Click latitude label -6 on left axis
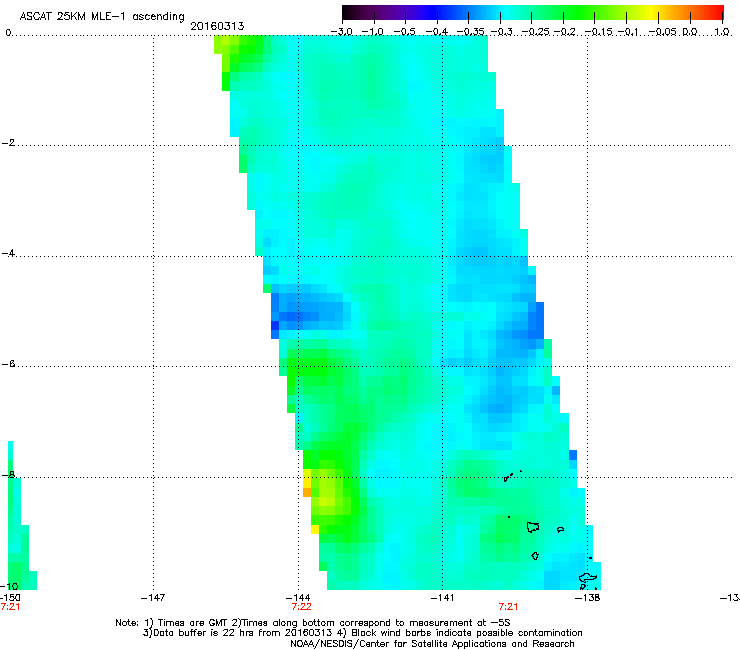Screen dimensions: 740x650 click(8, 364)
